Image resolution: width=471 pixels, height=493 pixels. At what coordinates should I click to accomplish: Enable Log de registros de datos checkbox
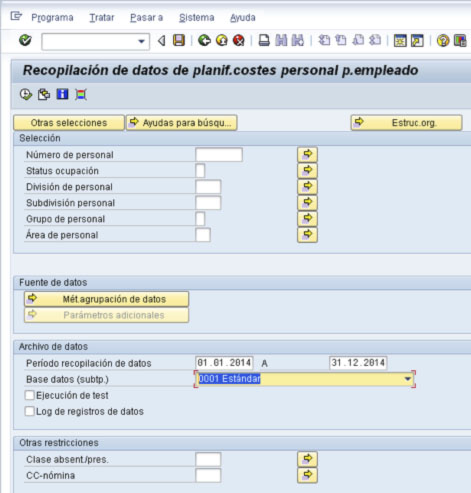(x=30, y=411)
